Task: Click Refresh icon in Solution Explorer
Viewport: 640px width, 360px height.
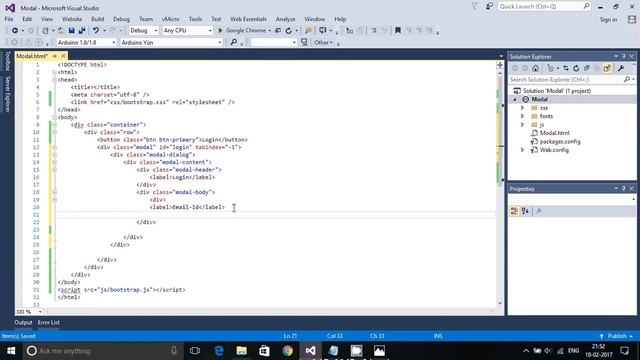Action: 576,68
